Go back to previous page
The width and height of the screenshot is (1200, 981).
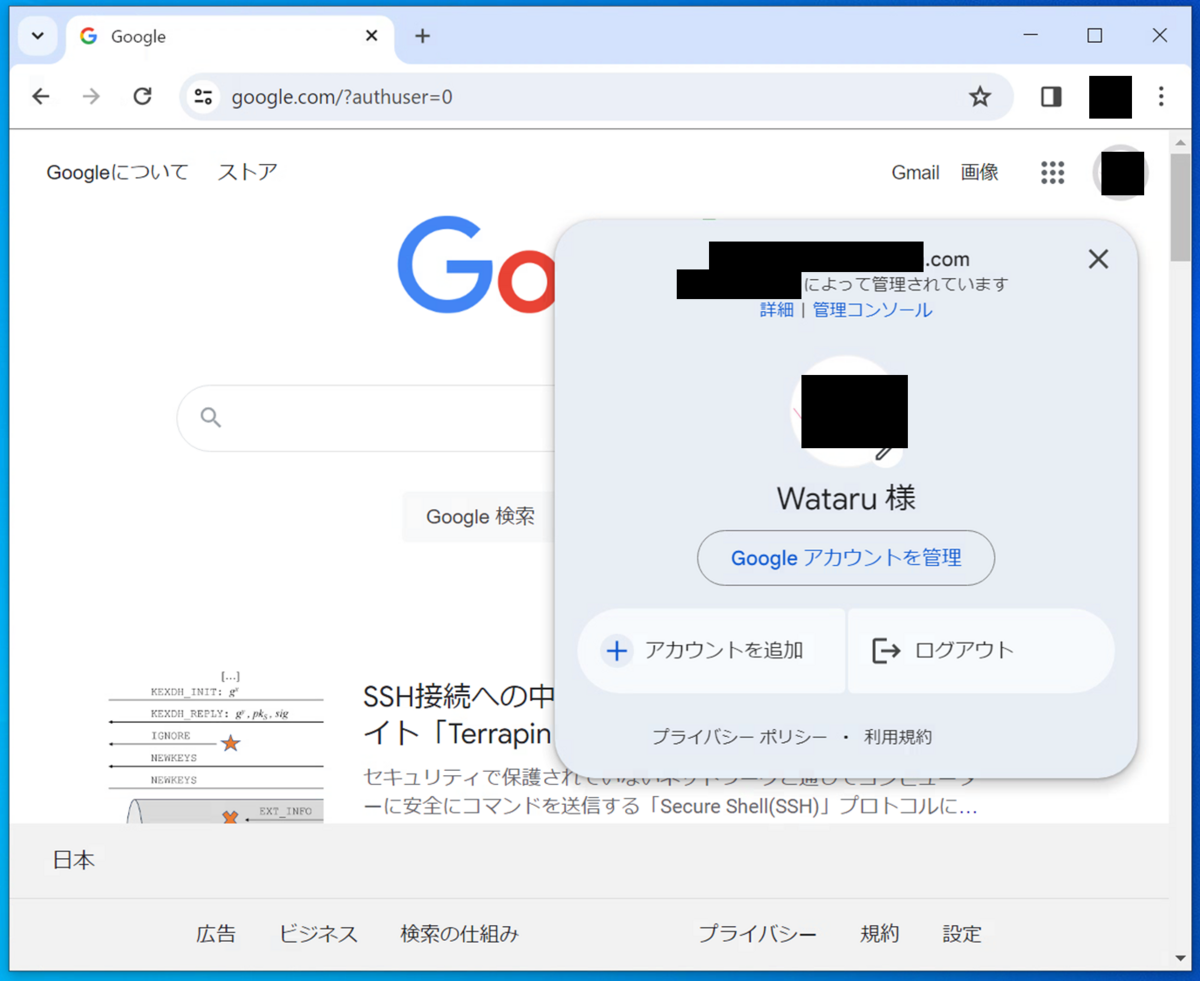tap(40, 97)
